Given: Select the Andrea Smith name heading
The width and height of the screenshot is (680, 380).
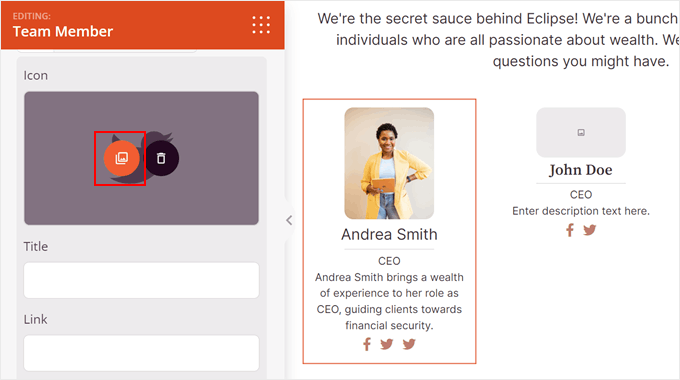Looking at the screenshot, I should point(389,234).
